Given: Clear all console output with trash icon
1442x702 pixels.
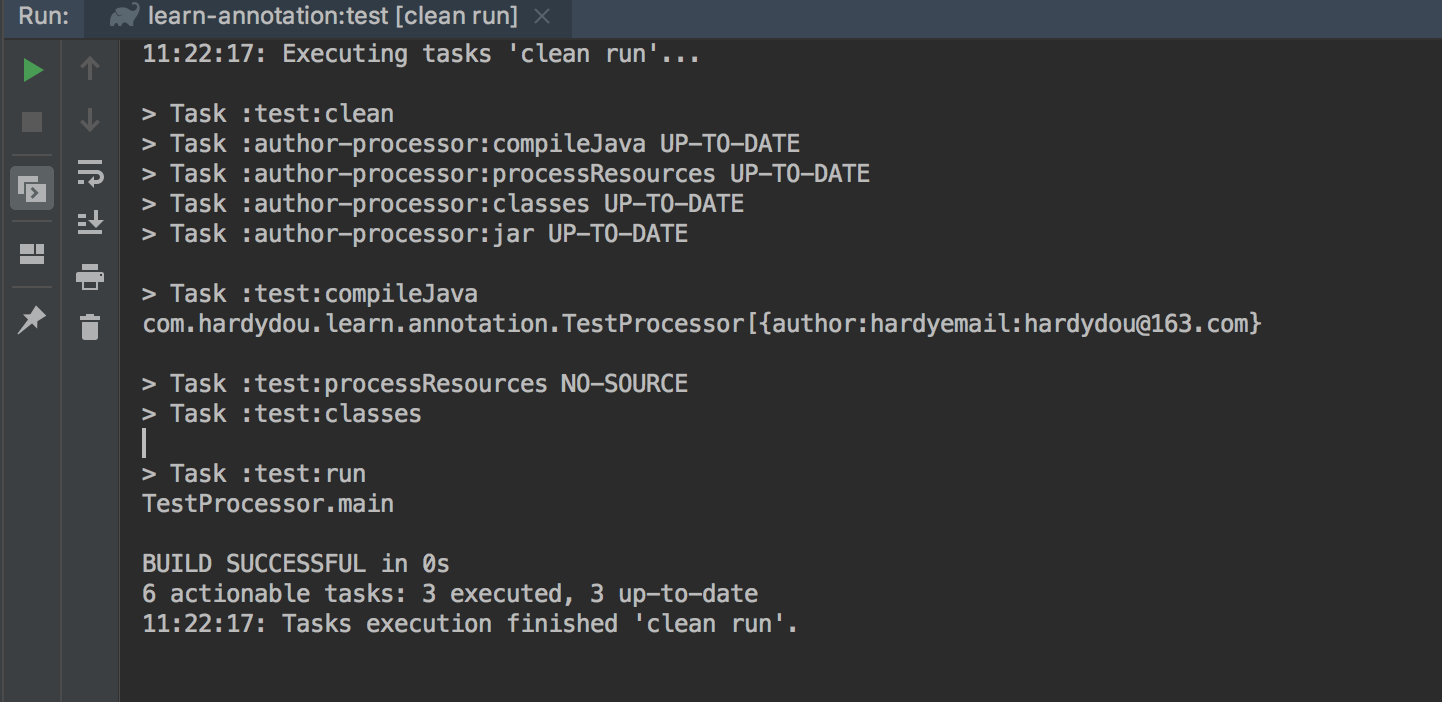Looking at the screenshot, I should click(x=89, y=327).
